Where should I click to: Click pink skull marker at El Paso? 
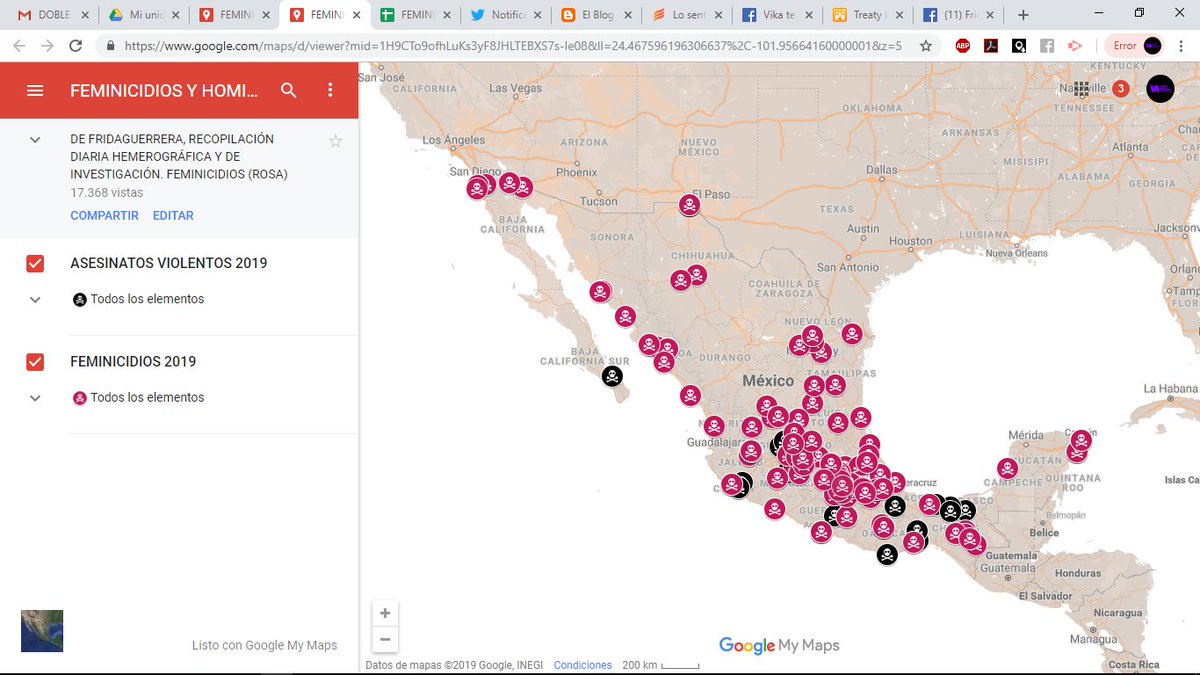pos(690,206)
